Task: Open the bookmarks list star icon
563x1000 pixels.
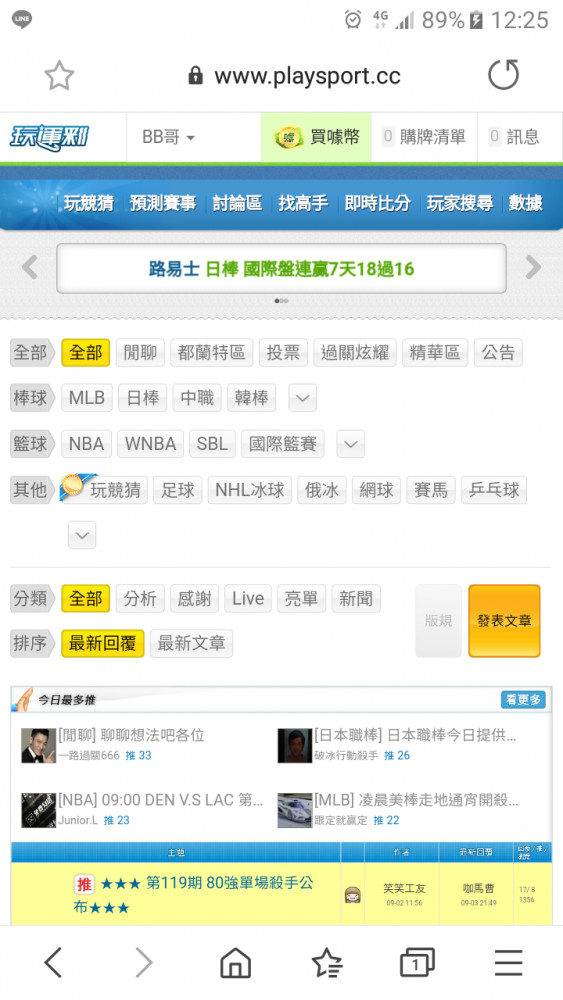Action: [x=327, y=962]
